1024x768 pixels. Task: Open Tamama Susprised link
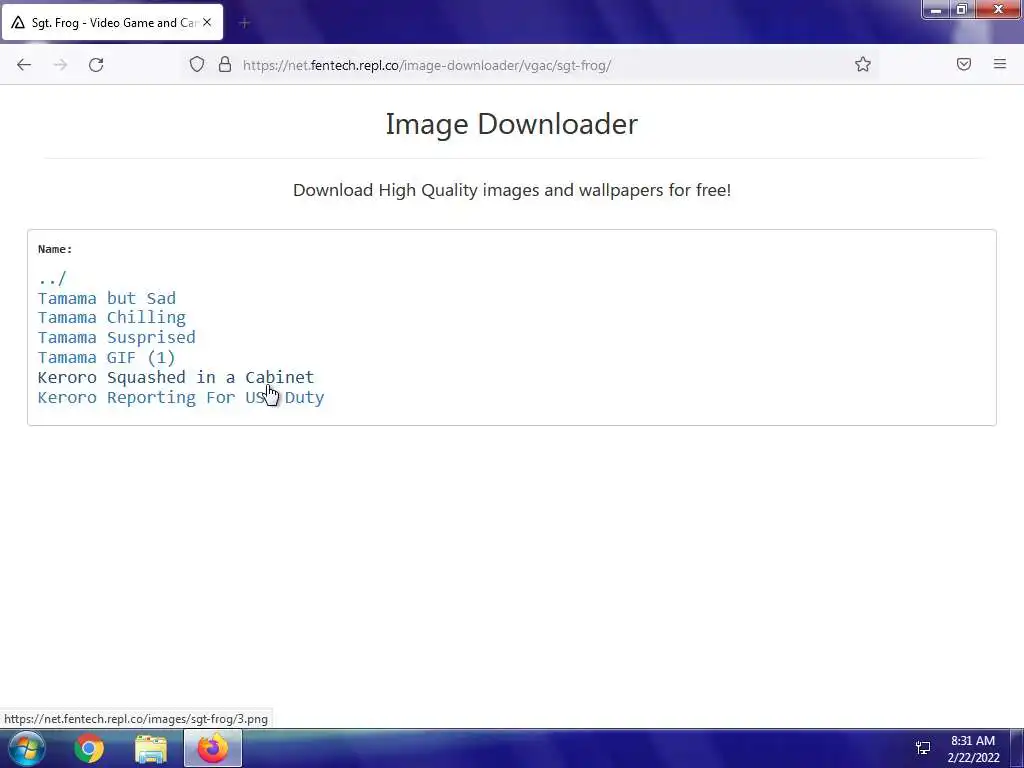pyautogui.click(x=116, y=338)
